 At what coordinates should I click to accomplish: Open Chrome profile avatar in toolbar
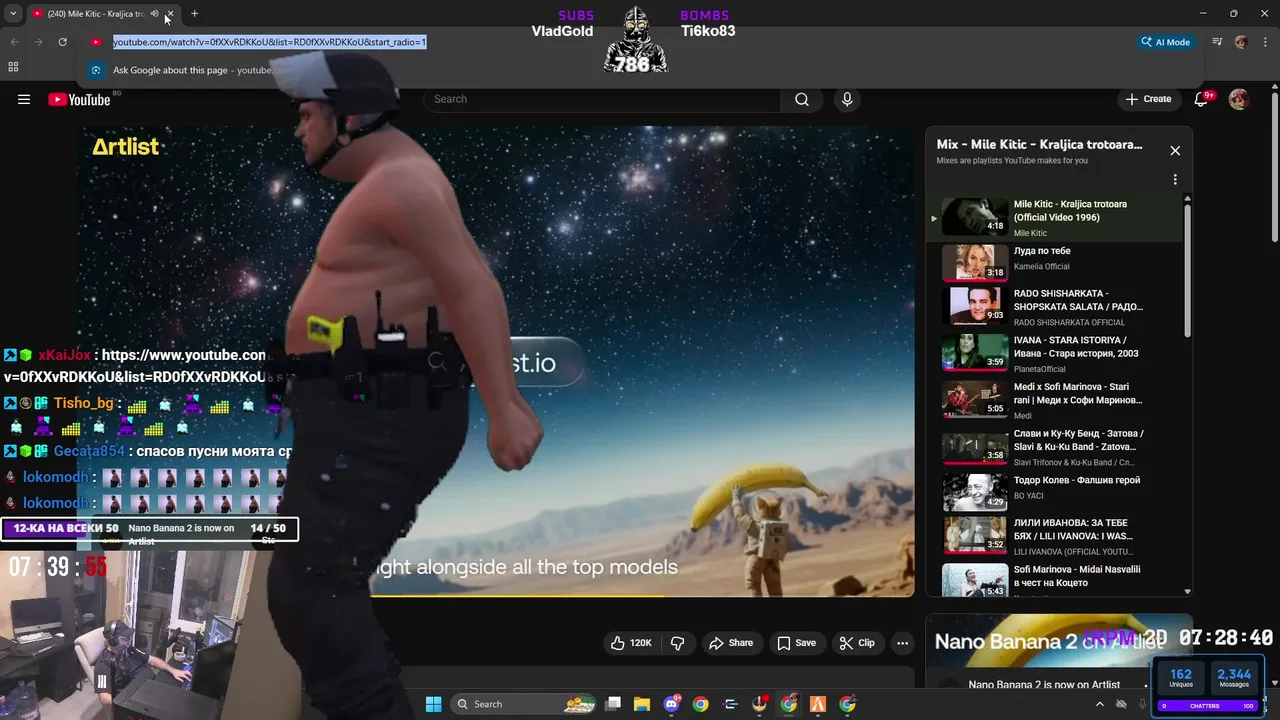pyautogui.click(x=1241, y=42)
